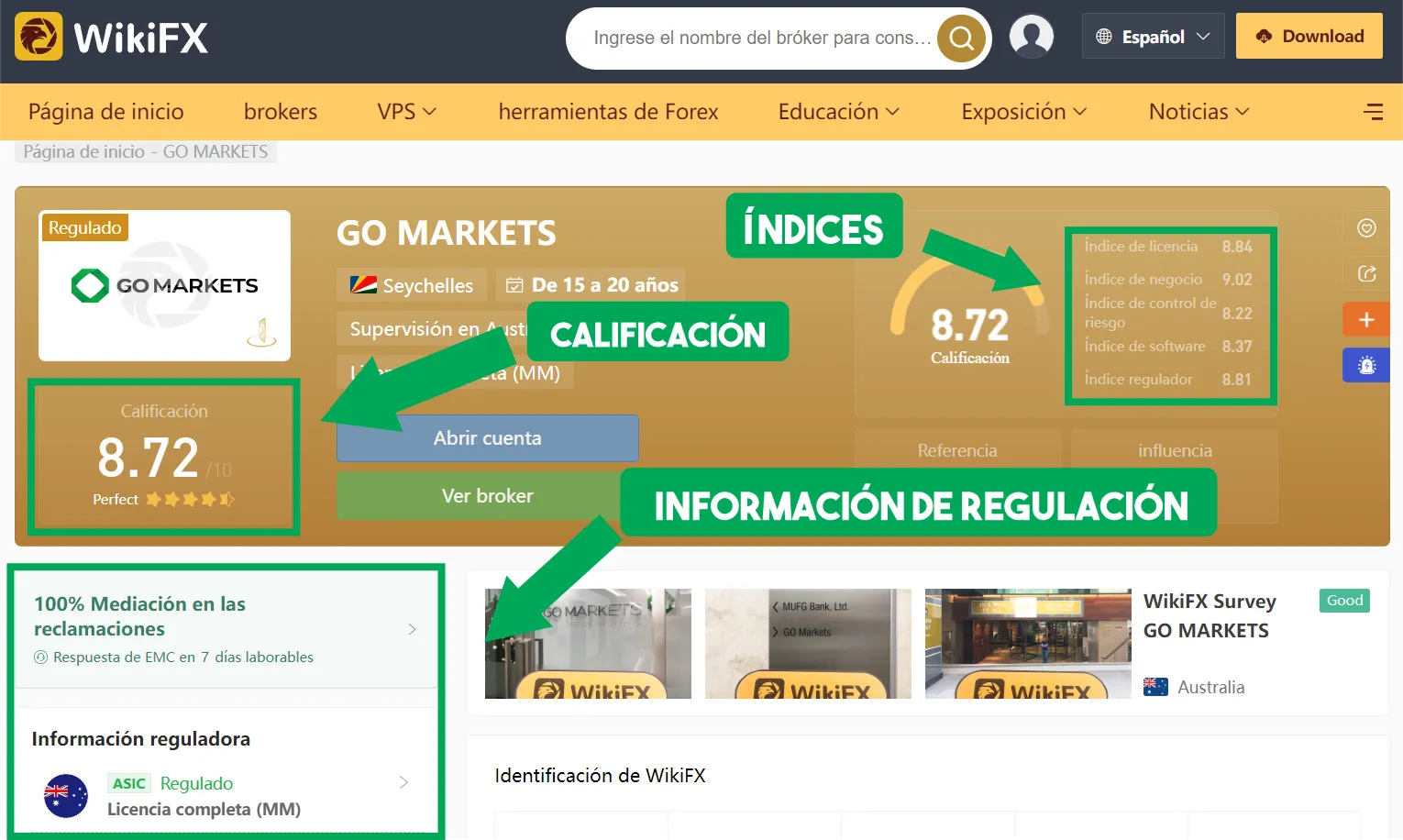The width and height of the screenshot is (1403, 840).
Task: Click the Seychelles country label
Action: pyautogui.click(x=427, y=286)
